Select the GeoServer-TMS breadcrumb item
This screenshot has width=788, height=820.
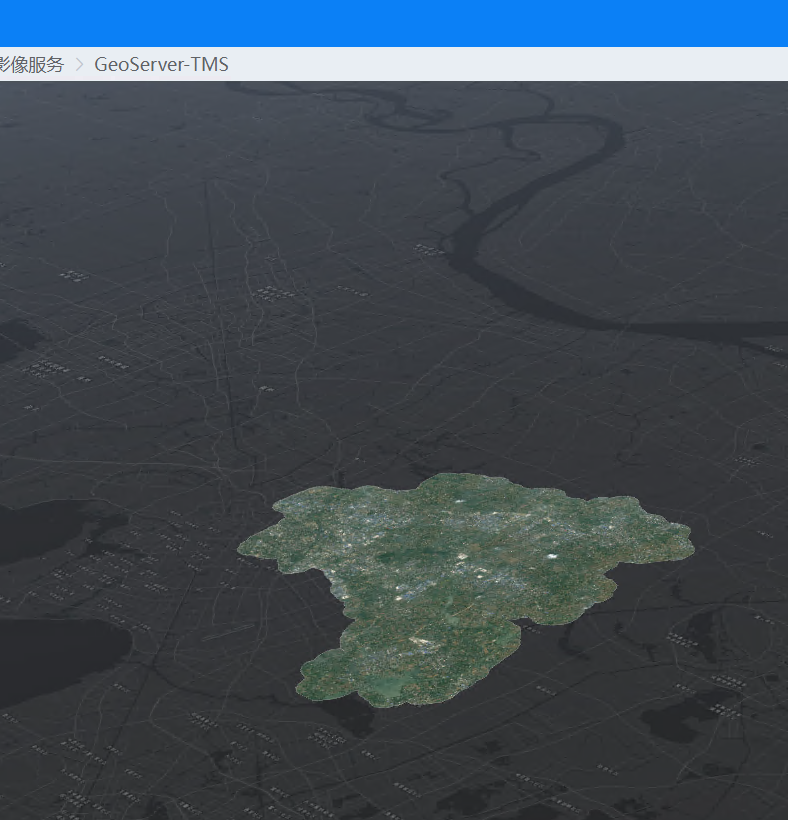161,65
